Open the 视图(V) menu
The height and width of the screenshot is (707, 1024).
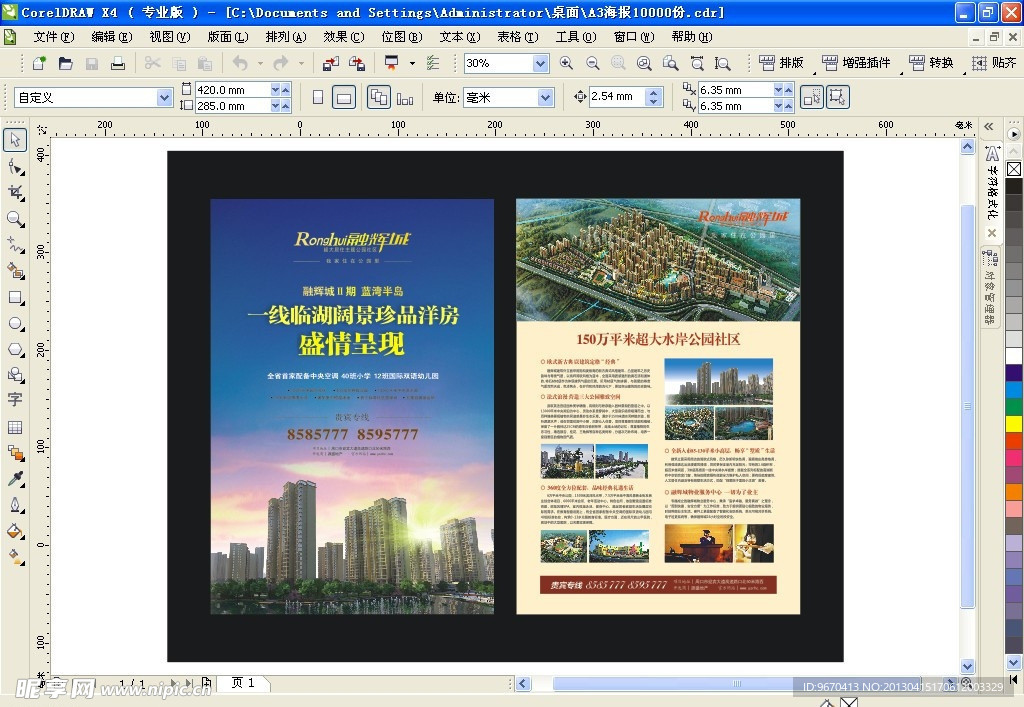point(170,37)
